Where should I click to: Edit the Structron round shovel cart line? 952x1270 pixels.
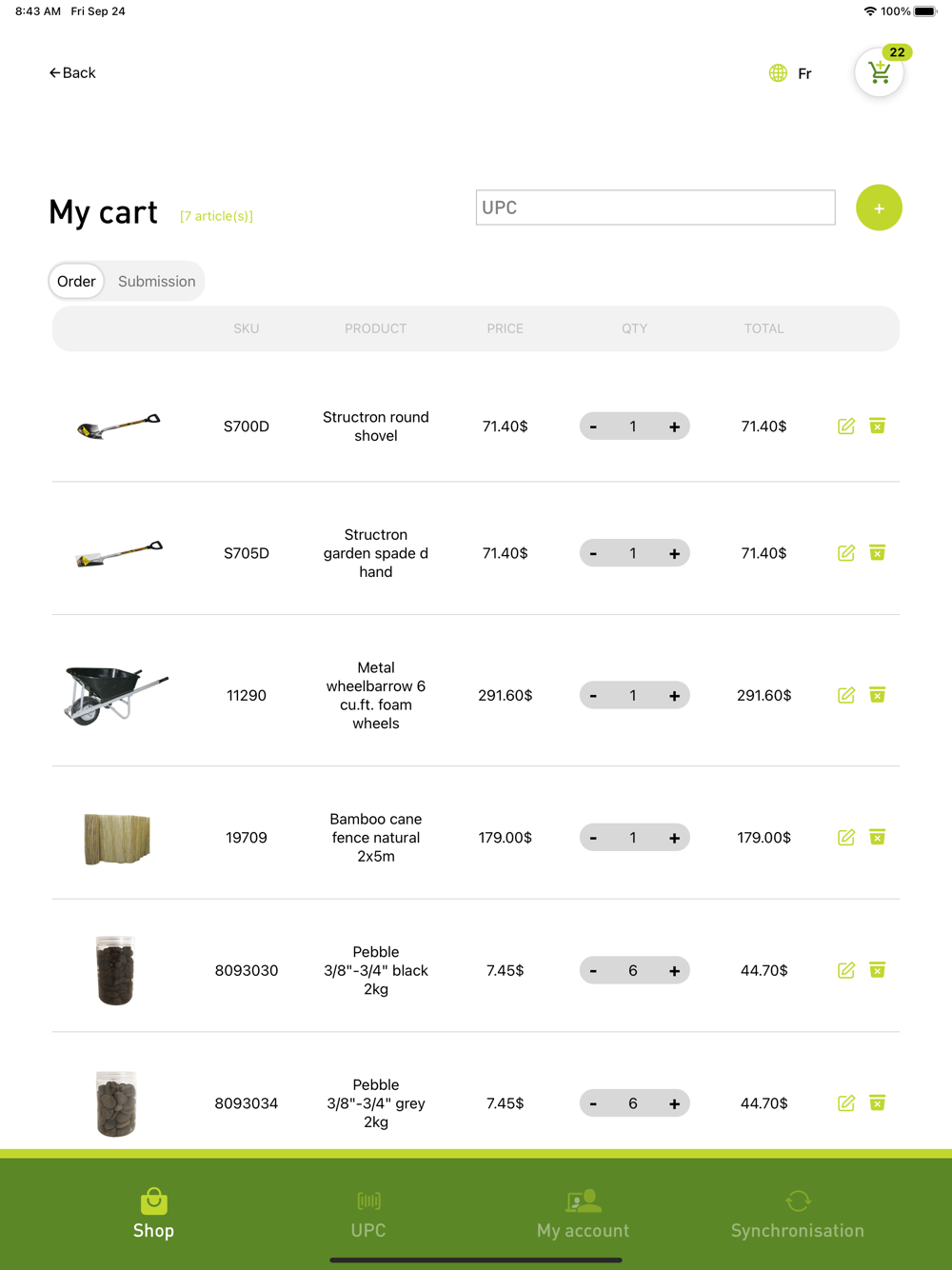click(x=846, y=427)
